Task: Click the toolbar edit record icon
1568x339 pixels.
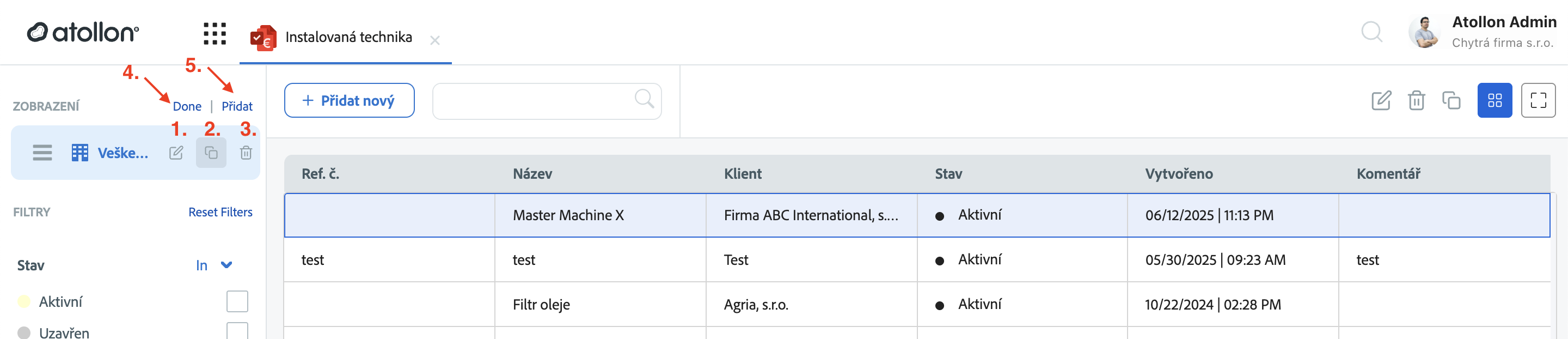Action: click(1381, 101)
